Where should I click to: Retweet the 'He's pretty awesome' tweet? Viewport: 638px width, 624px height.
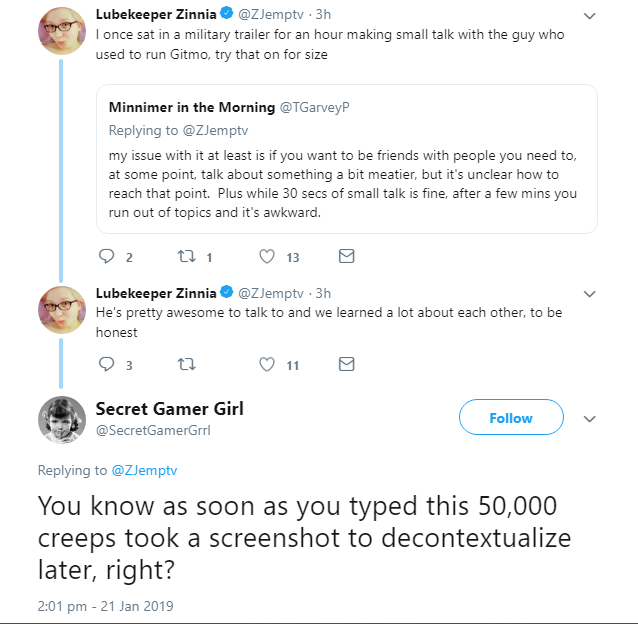(x=187, y=364)
